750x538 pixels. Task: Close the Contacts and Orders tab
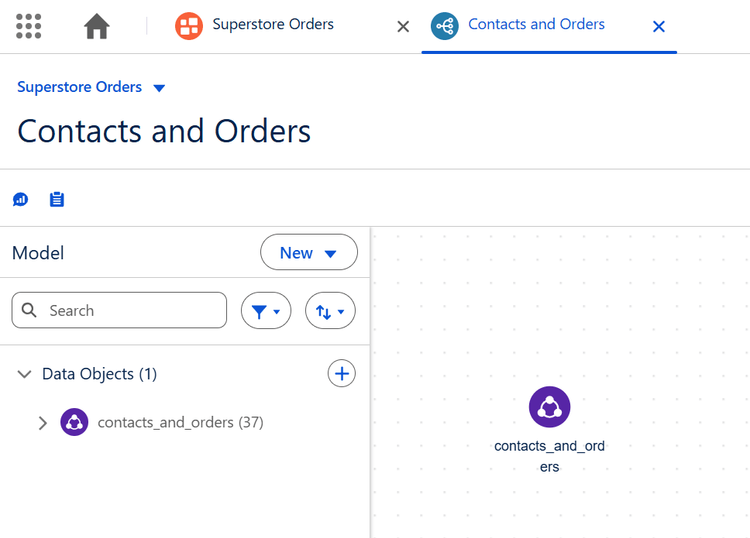click(x=659, y=27)
